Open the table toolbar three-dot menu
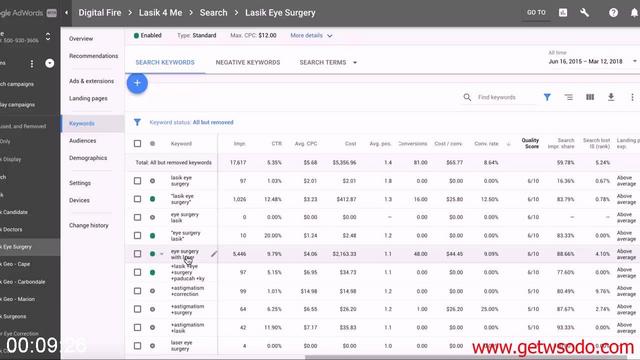Screen dimensions: 640x360 632,97
